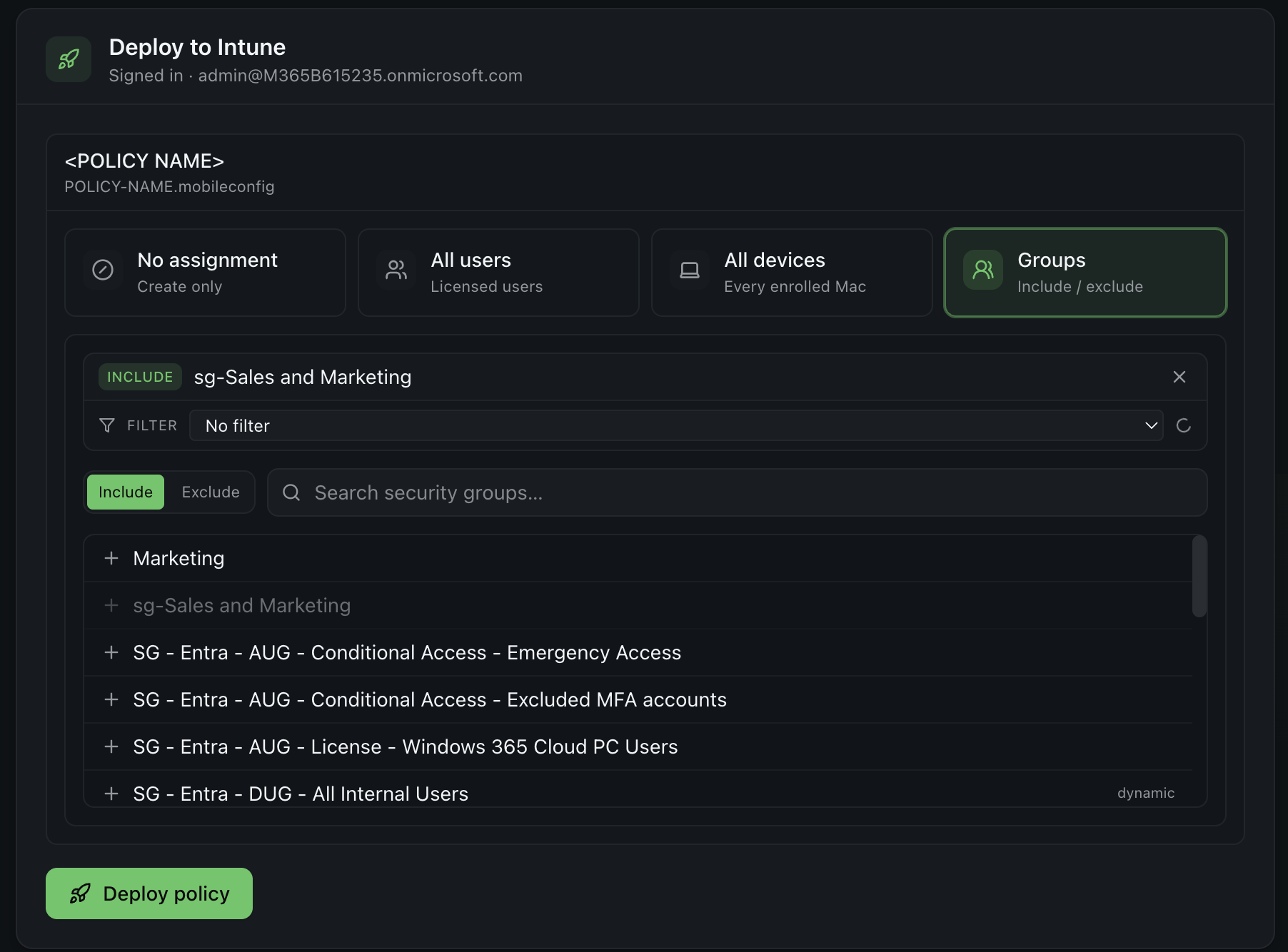Click the funnel filter icon

[107, 425]
